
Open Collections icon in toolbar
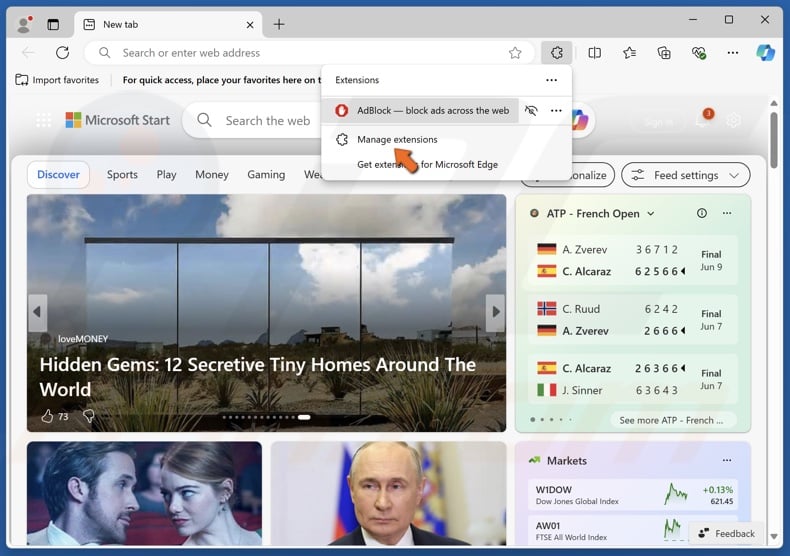tap(664, 52)
